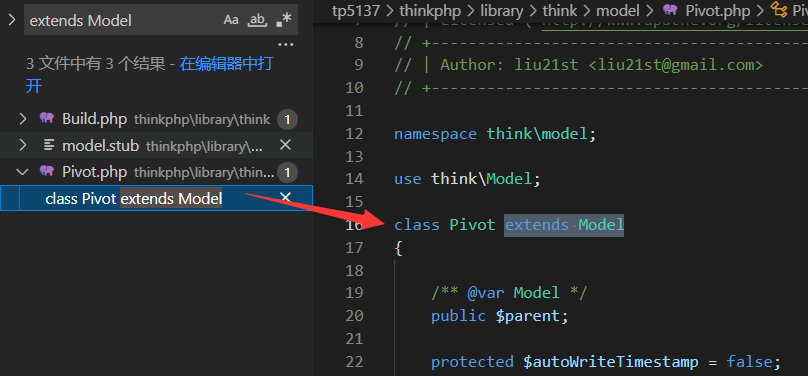Click 'public $parent;' line
This screenshot has width=808, height=376.
pos(500,316)
